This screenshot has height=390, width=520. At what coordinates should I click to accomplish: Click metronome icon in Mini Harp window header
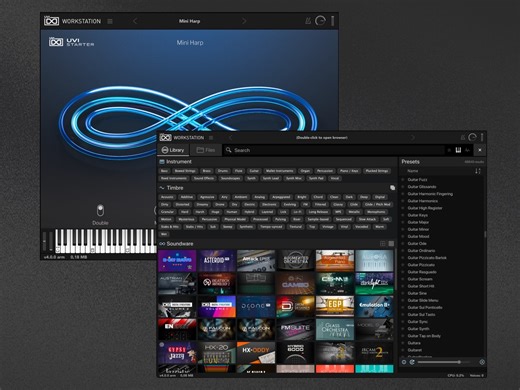pyautogui.click(x=308, y=21)
